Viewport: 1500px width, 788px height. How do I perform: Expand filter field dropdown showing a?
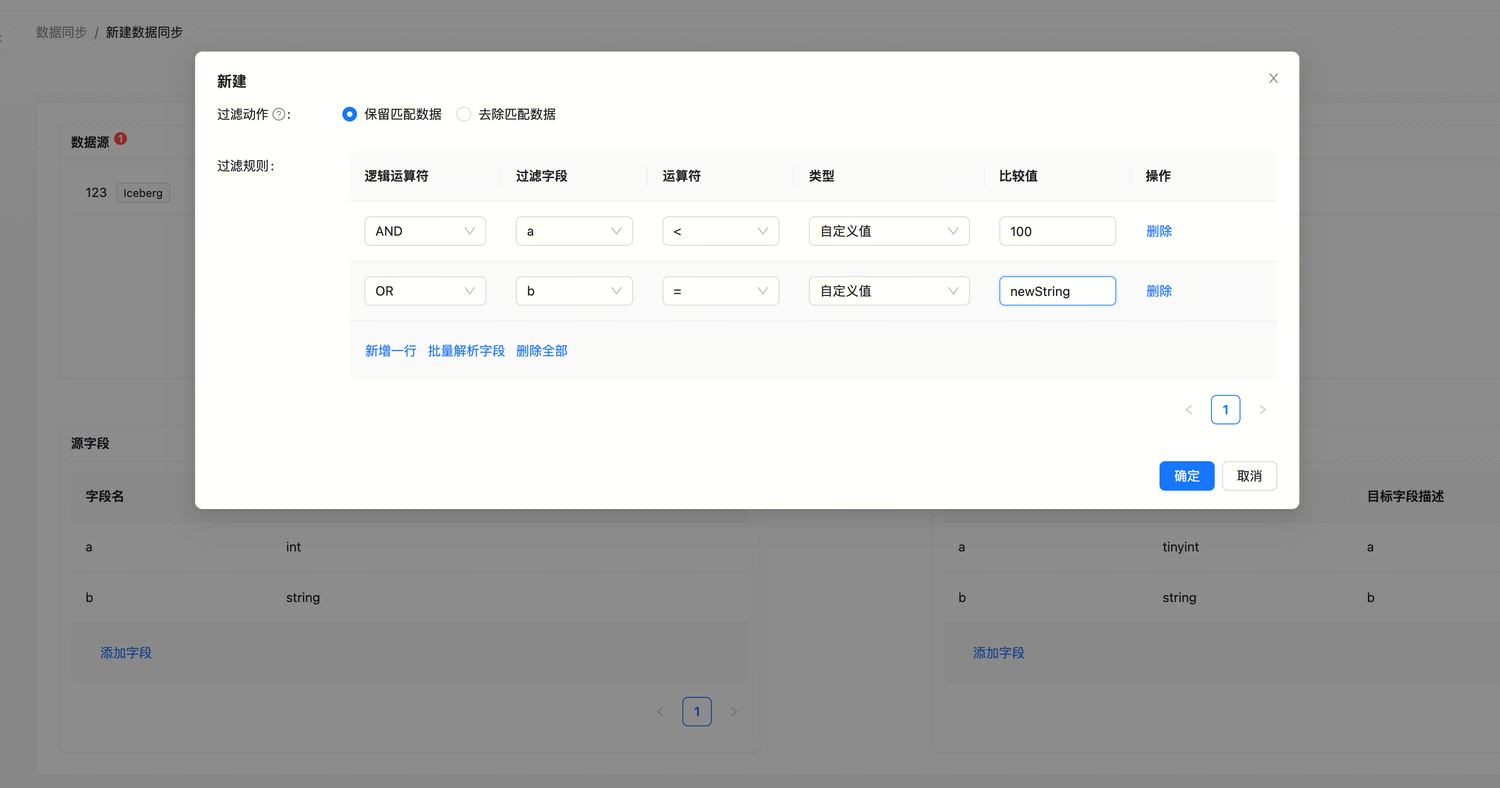(573, 231)
